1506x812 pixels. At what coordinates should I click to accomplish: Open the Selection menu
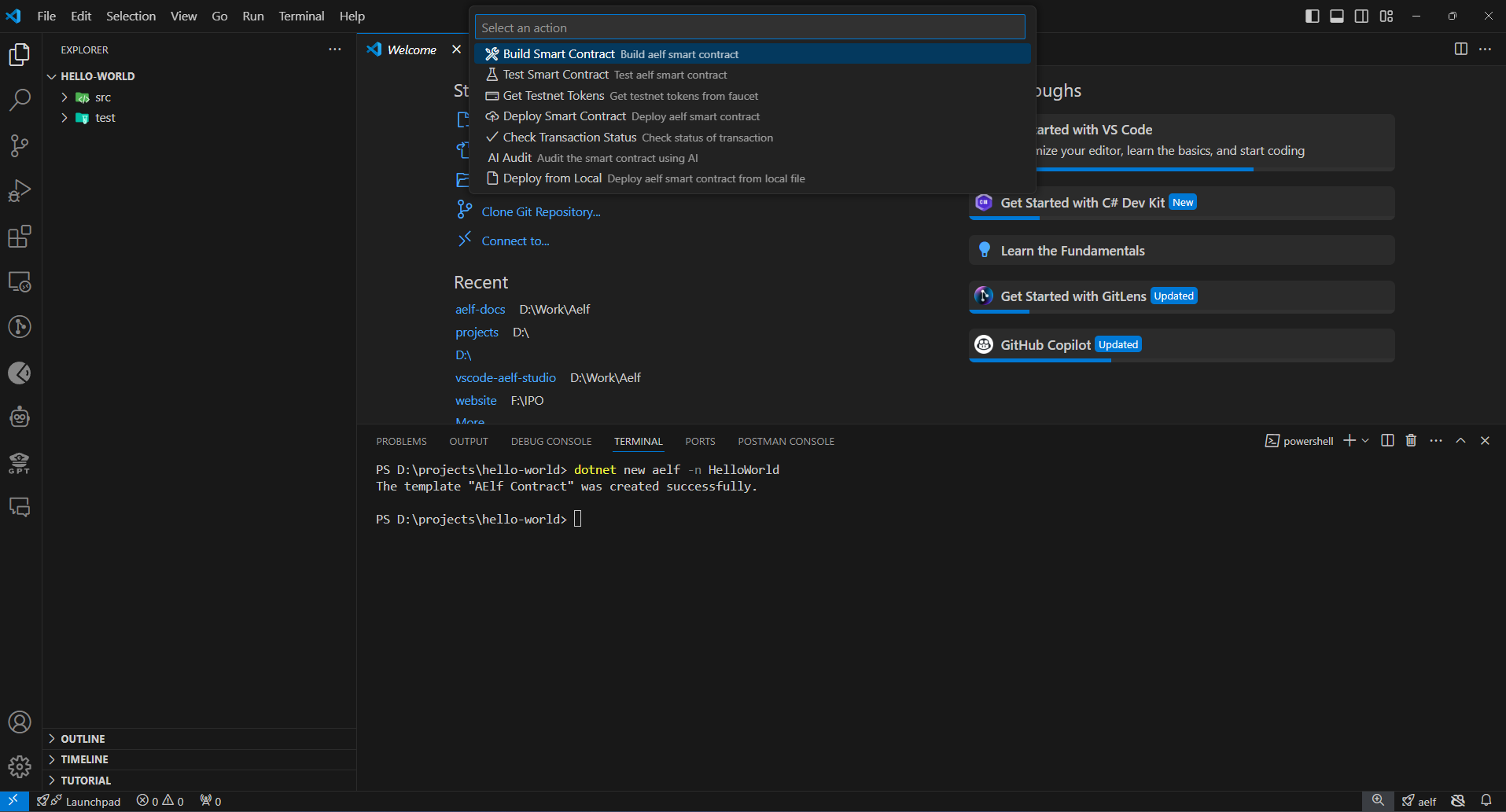(131, 16)
